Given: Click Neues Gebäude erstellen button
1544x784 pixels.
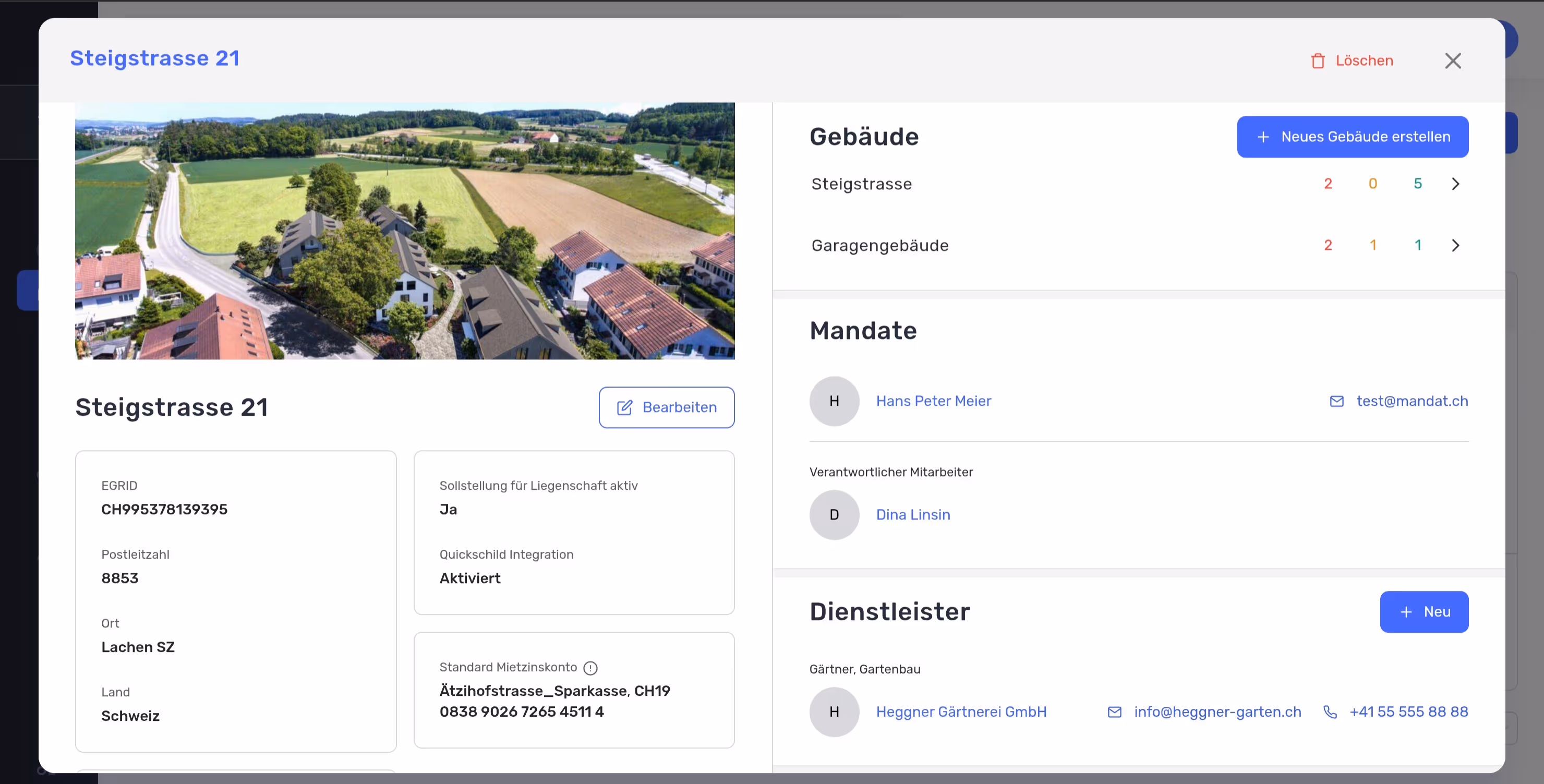Looking at the screenshot, I should click(x=1352, y=137).
